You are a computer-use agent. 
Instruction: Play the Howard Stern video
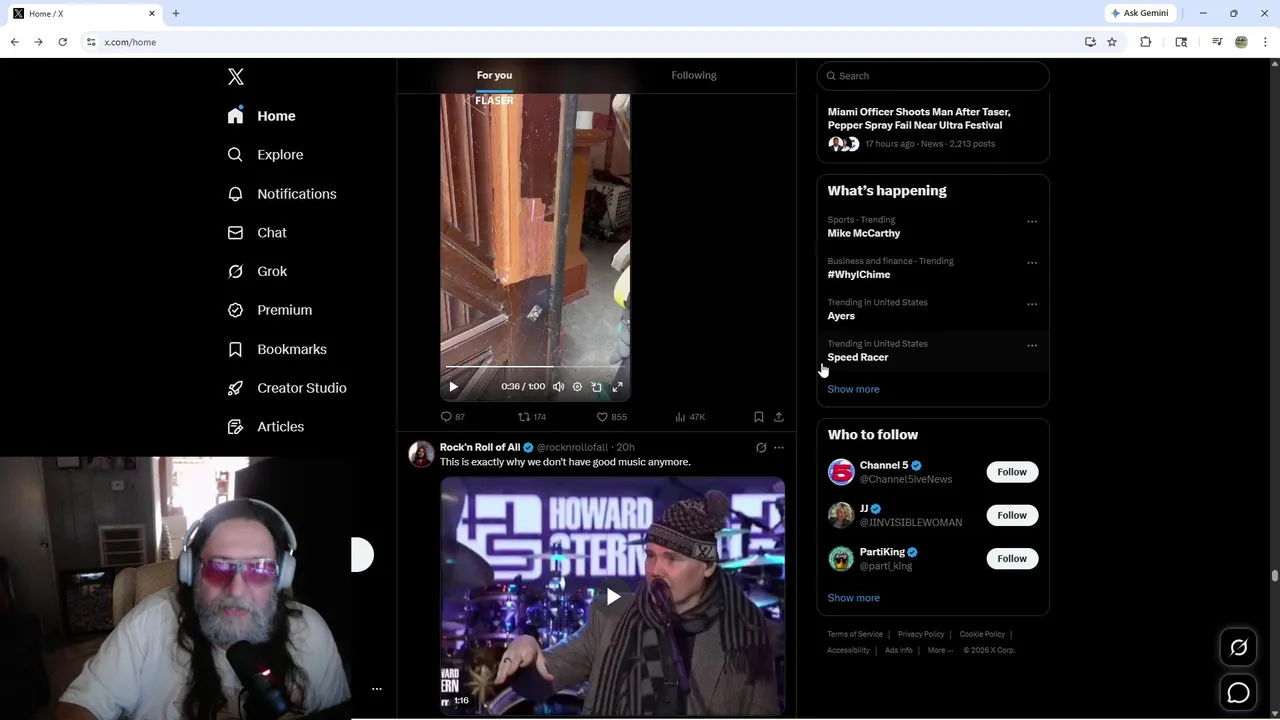613,597
